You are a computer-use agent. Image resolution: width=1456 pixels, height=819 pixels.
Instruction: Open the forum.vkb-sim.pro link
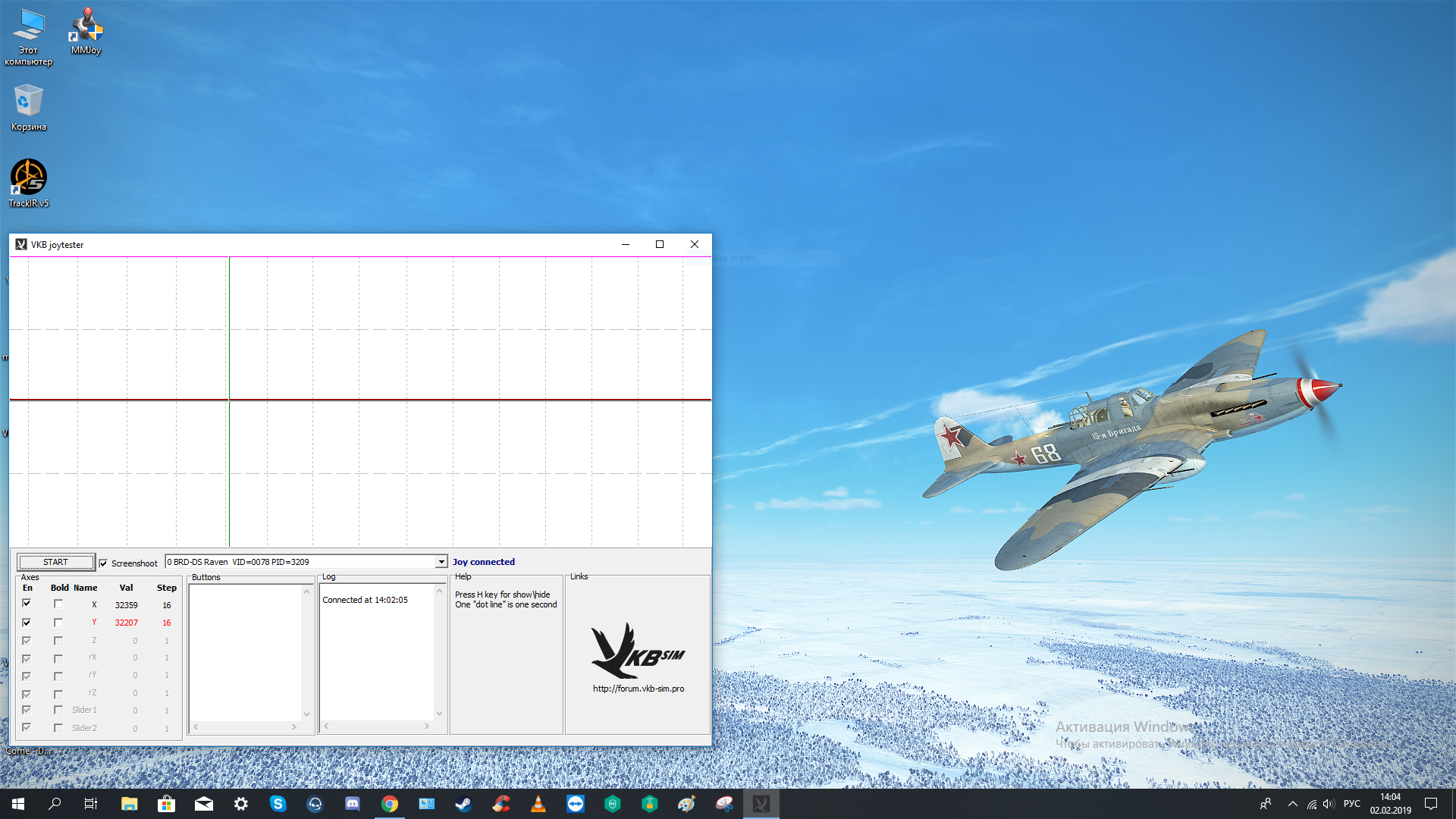pos(639,689)
